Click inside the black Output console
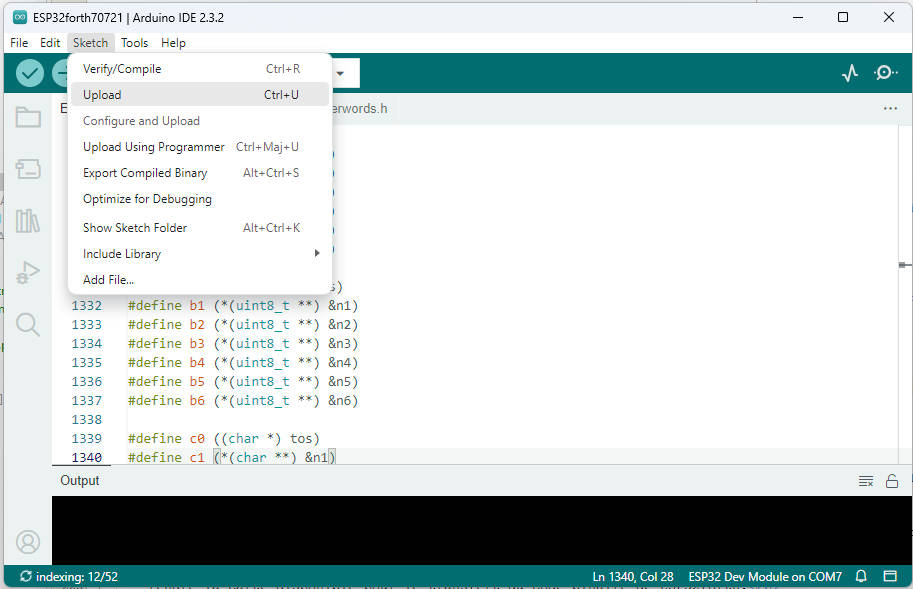Screen dimensions: 913x589 (482, 530)
